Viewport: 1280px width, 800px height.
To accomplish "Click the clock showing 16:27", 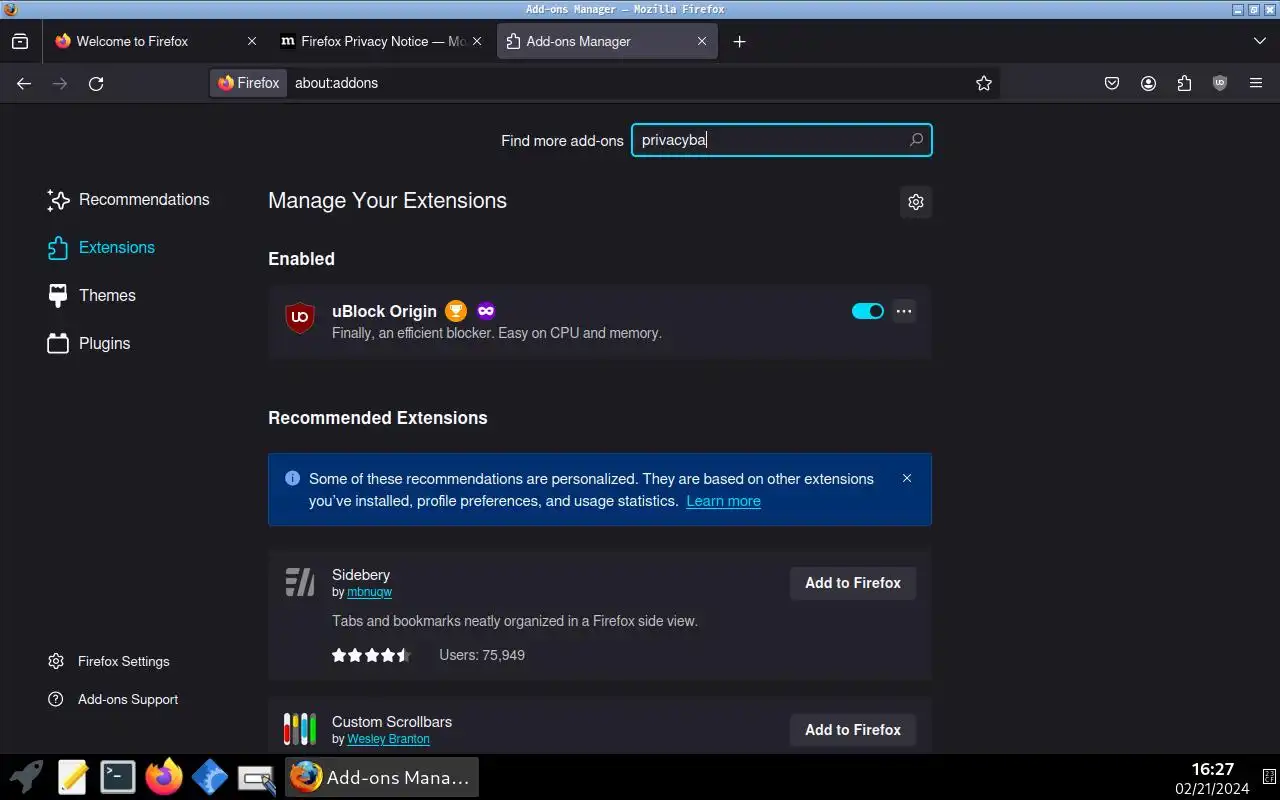I will [x=1212, y=769].
